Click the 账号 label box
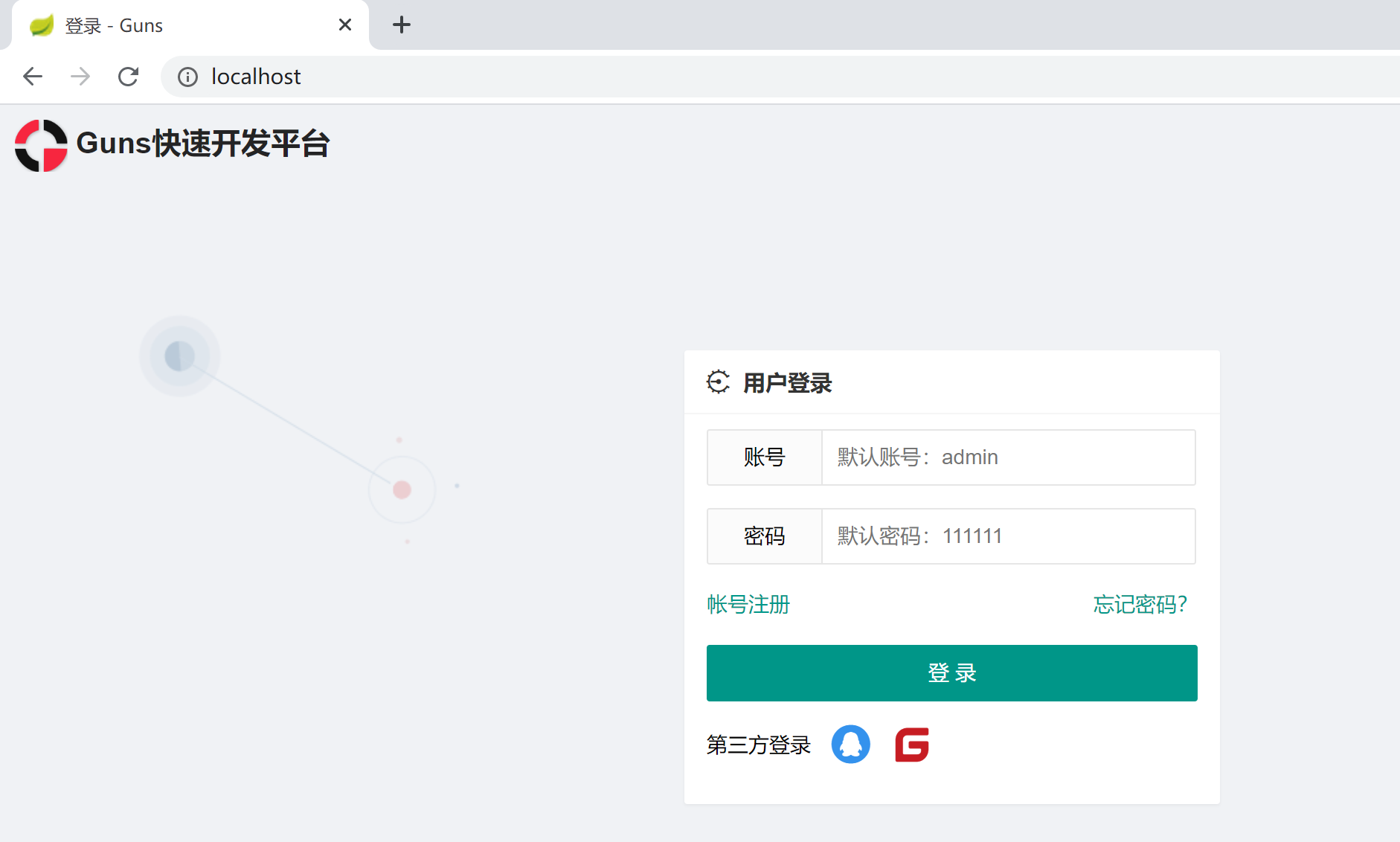This screenshot has height=842, width=1400. [x=765, y=457]
